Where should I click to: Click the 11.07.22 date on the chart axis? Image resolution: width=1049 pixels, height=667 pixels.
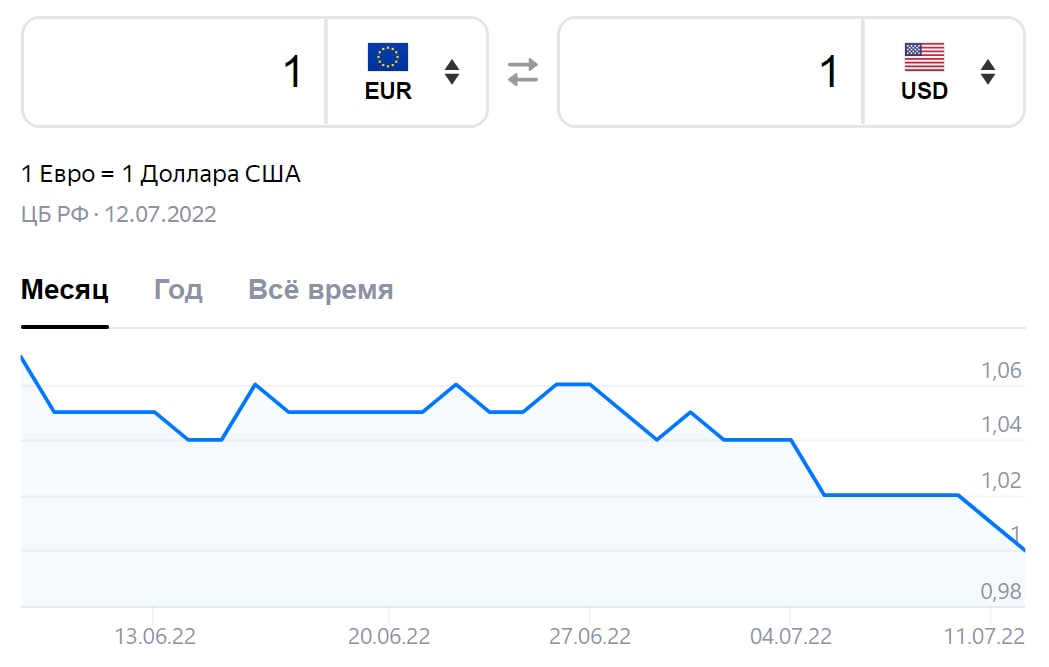[x=985, y=637]
